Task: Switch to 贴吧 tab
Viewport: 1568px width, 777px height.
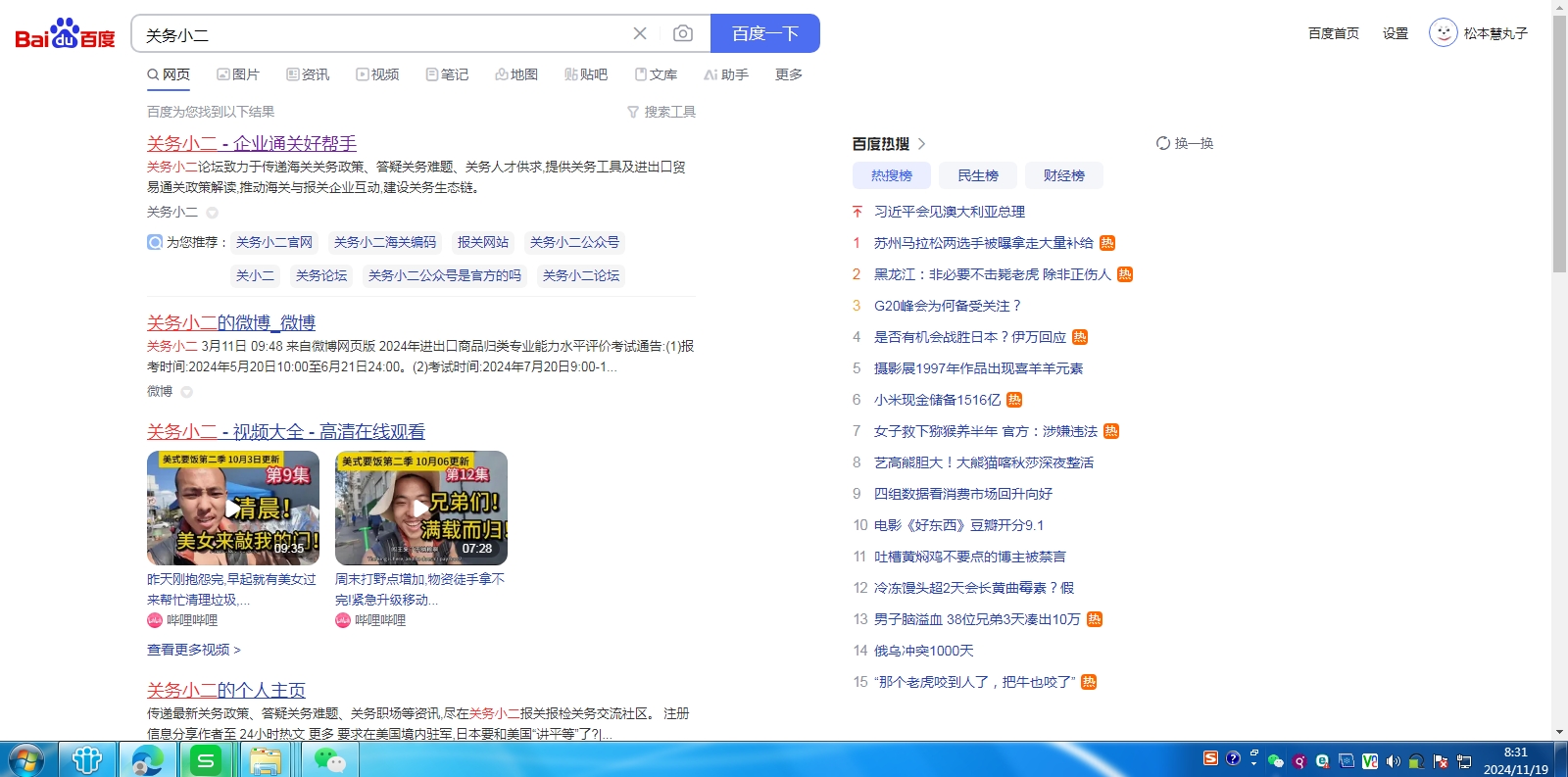Action: pos(586,74)
